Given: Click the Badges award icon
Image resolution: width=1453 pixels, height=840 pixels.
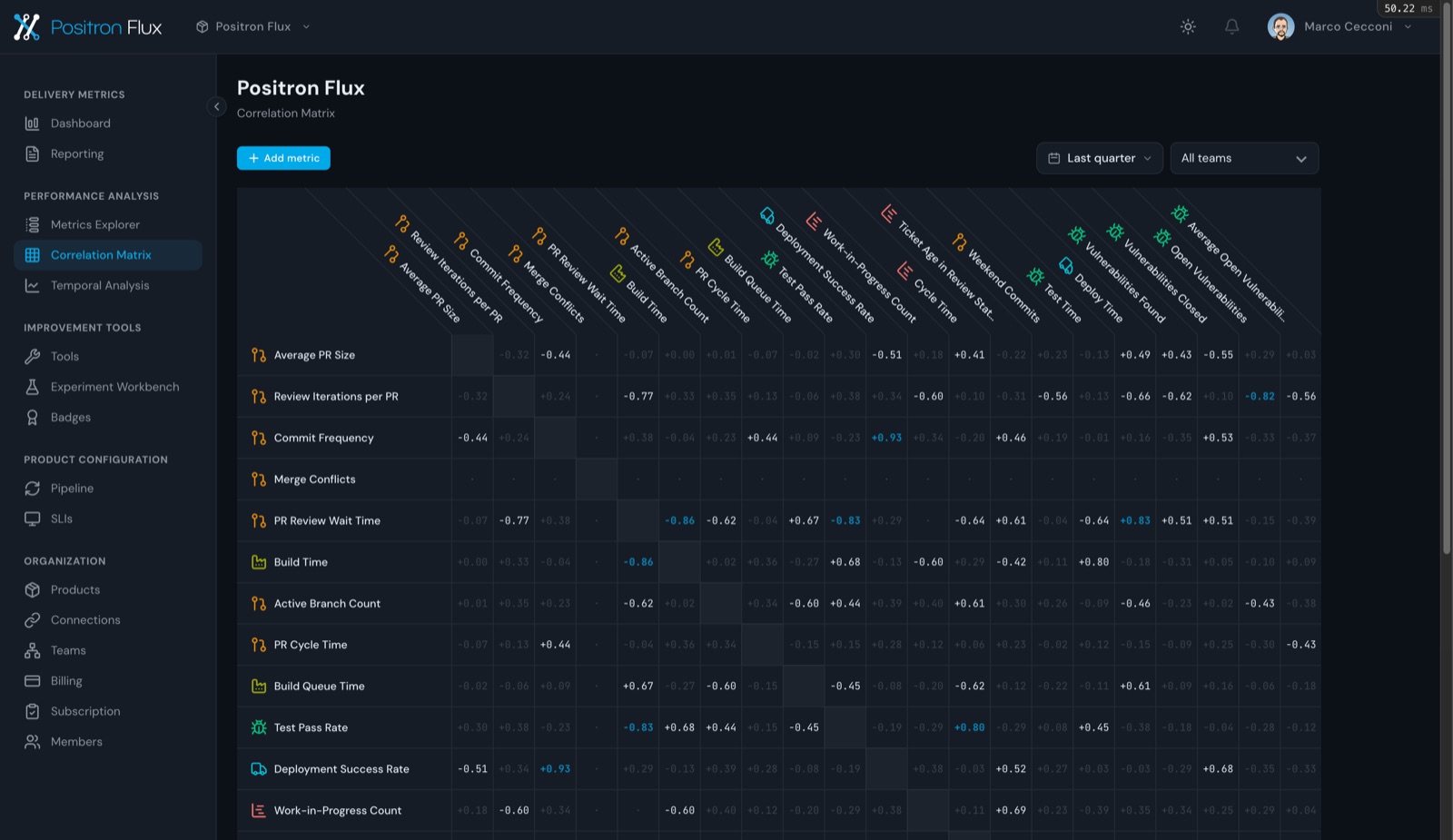Looking at the screenshot, I should coord(33,418).
